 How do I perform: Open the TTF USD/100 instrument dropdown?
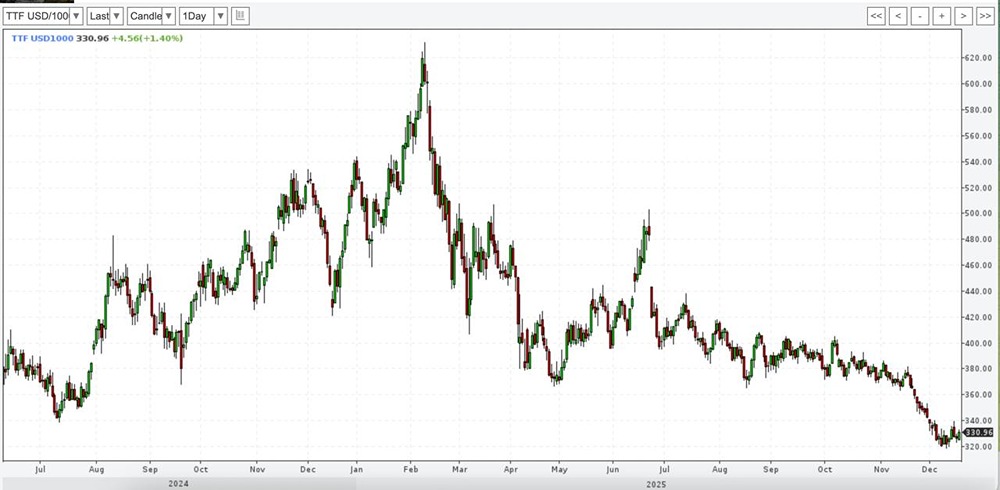pos(43,16)
